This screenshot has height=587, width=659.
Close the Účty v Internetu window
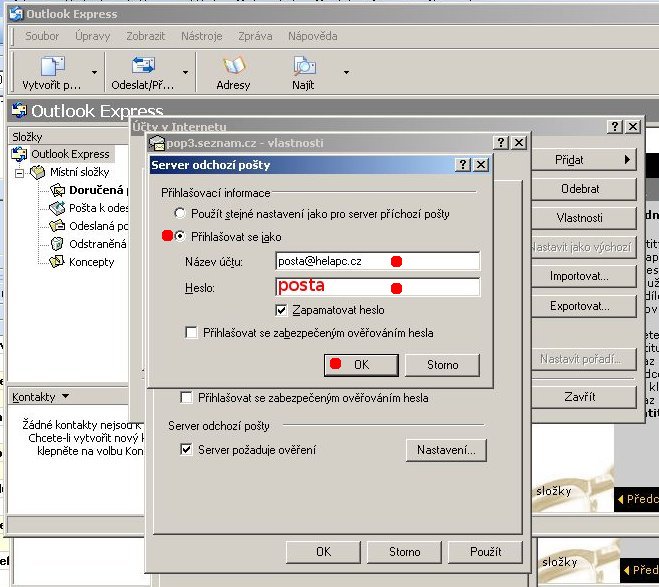point(633,126)
